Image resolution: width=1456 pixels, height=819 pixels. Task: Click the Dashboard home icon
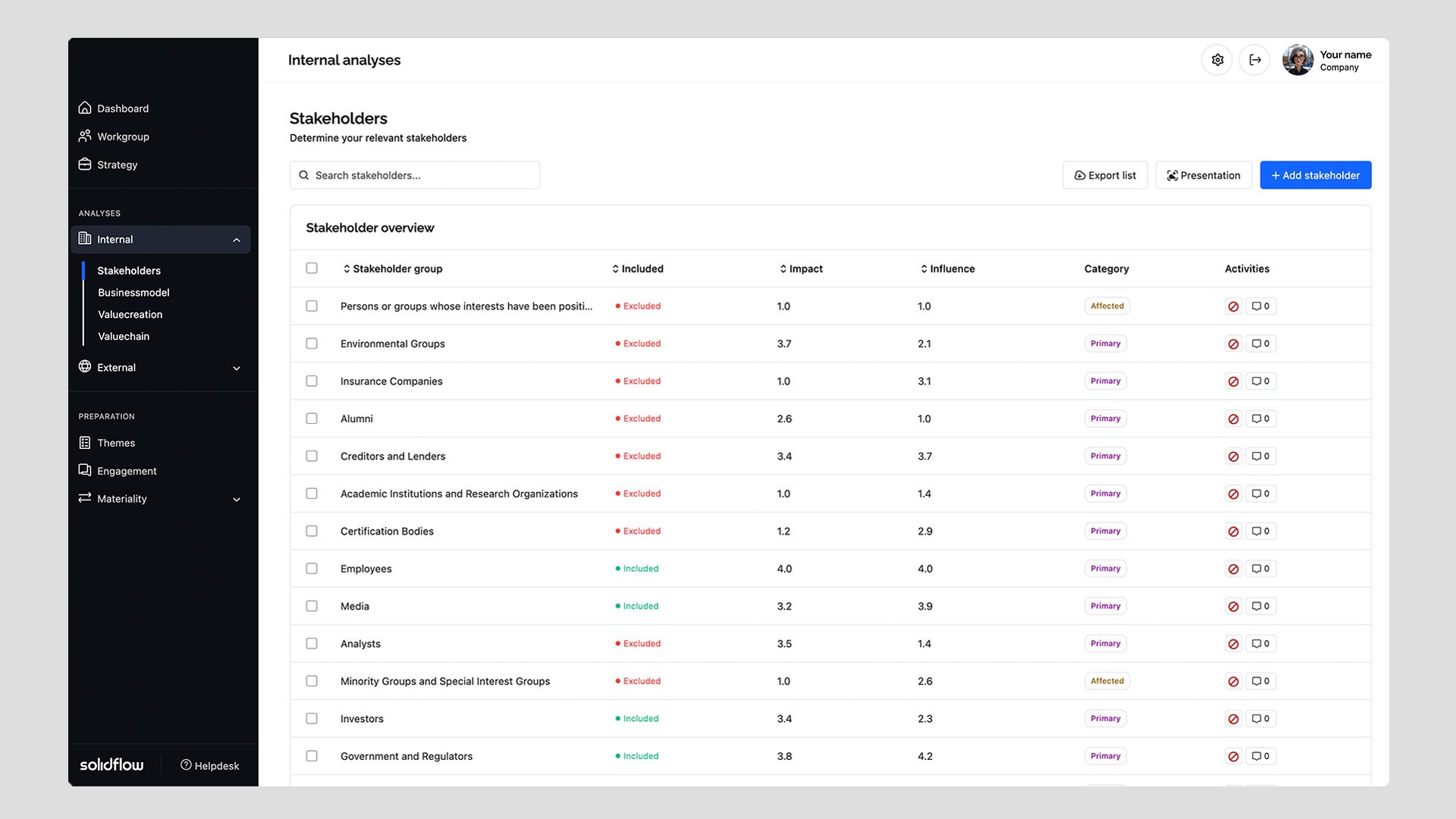[85, 108]
